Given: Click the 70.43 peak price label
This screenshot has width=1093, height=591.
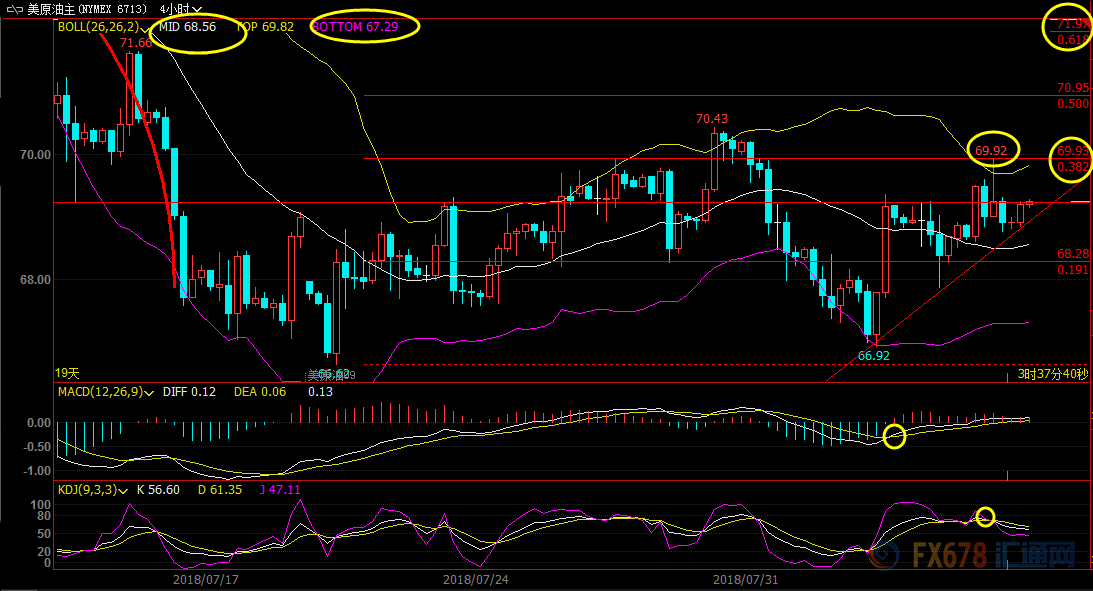Looking at the screenshot, I should pyautogui.click(x=712, y=119).
